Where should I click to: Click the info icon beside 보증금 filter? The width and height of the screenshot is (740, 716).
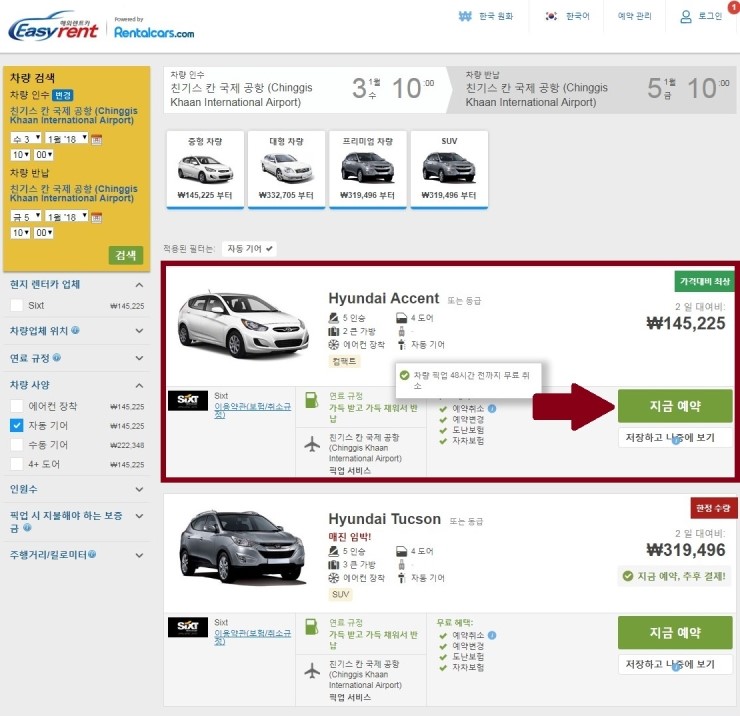click(x=27, y=528)
